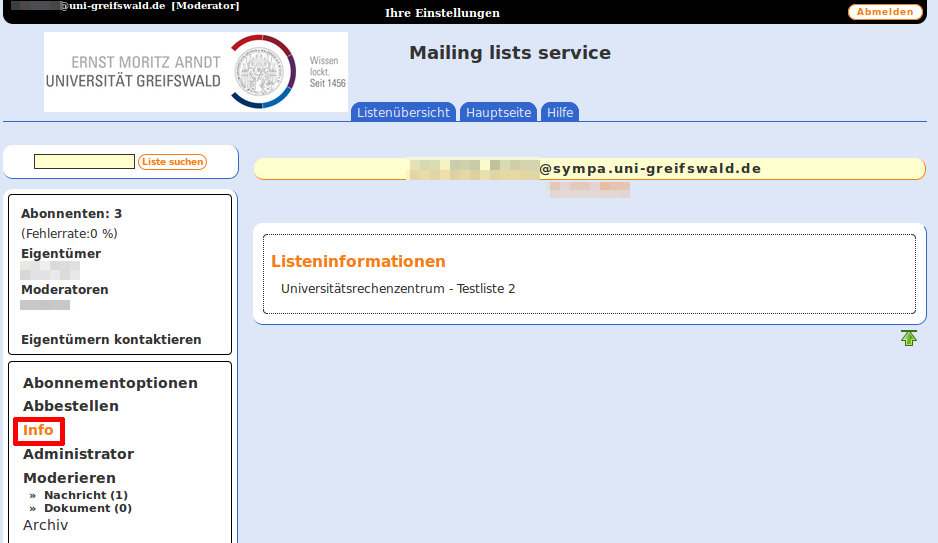Choose Abbestellen to unsubscribe

(x=71, y=406)
